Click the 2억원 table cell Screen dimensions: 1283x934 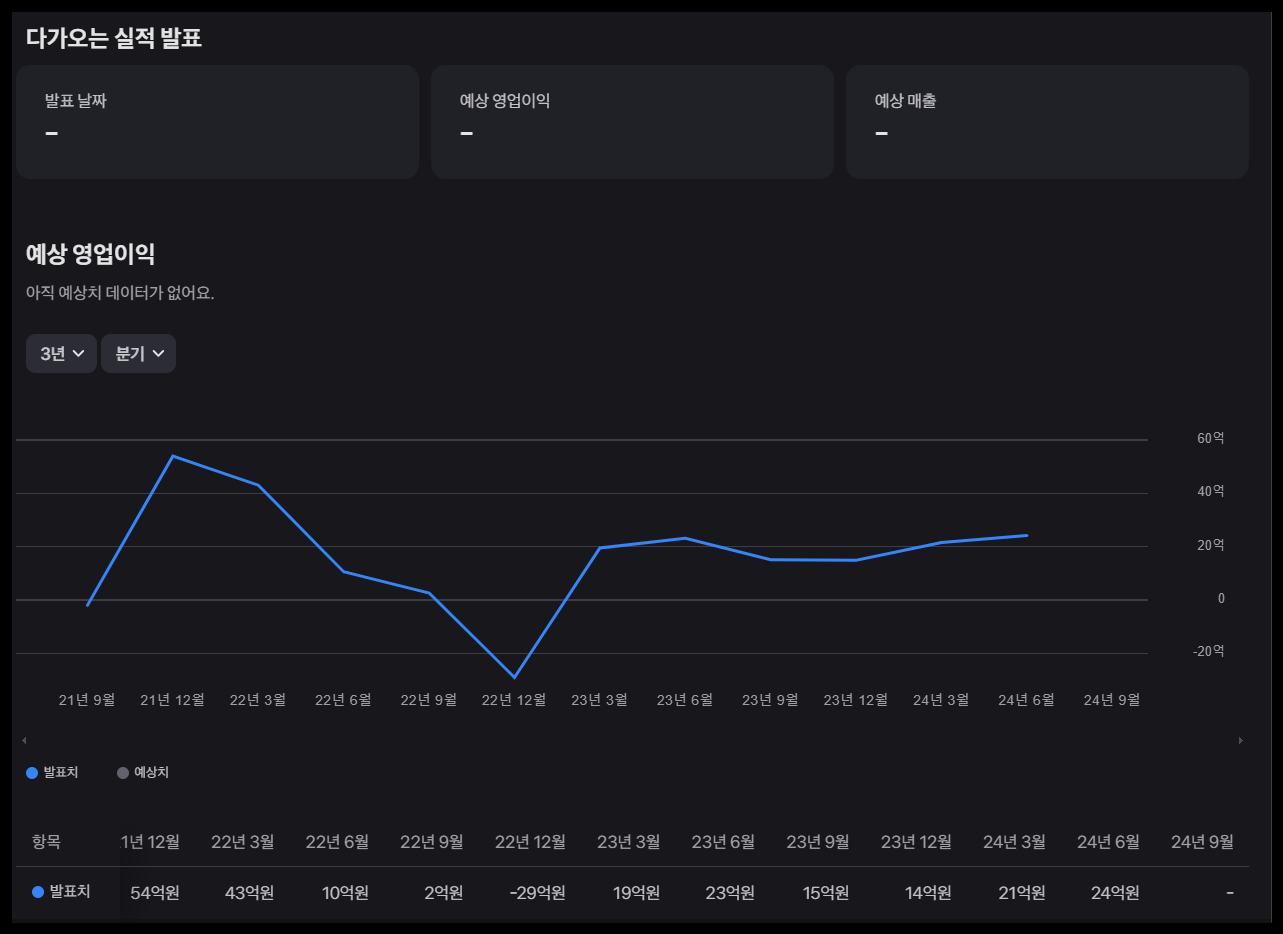click(443, 893)
